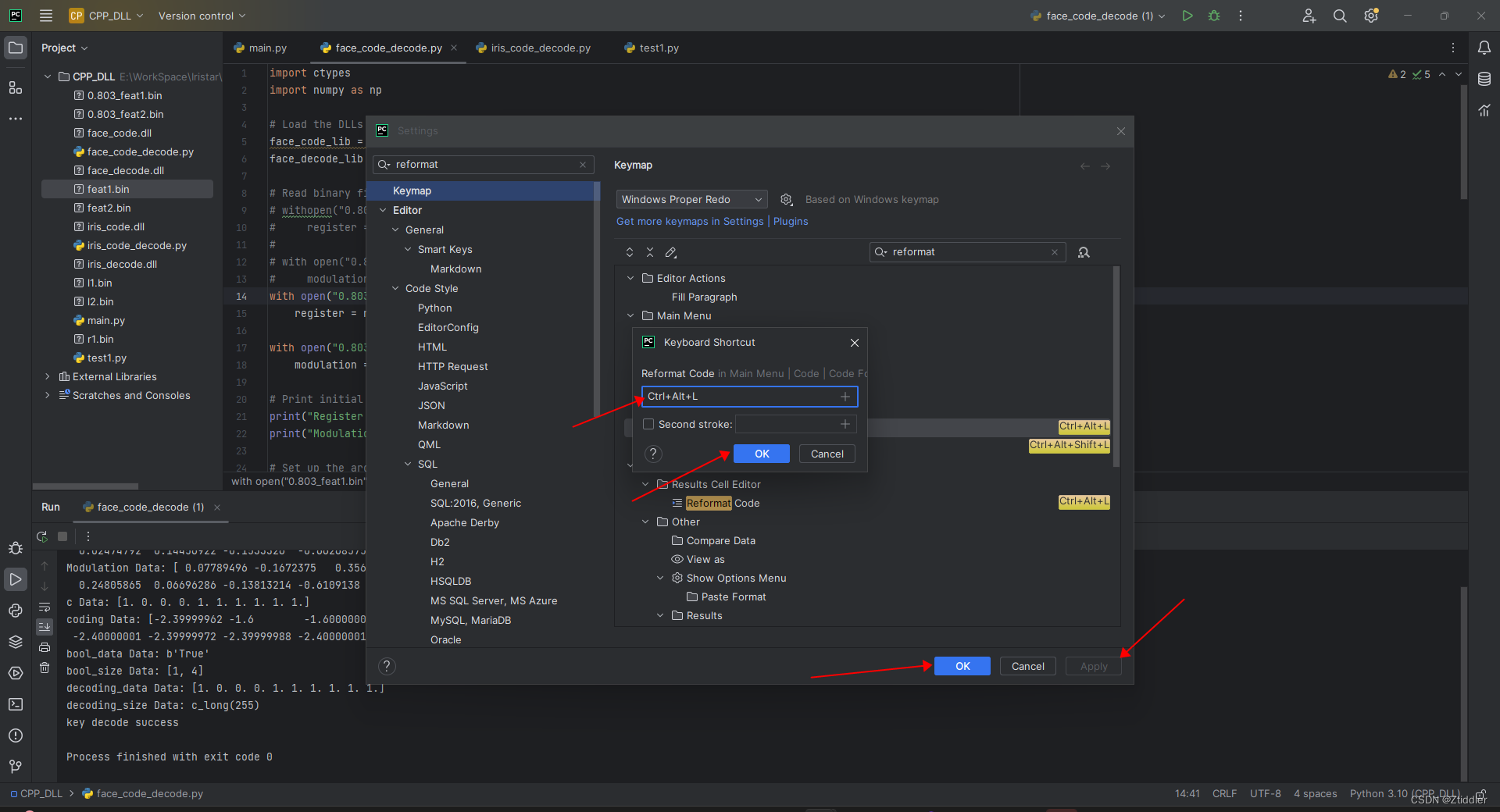Switch to the test1.py tab
Image resolution: width=1500 pixels, height=812 pixels.
pyautogui.click(x=658, y=48)
